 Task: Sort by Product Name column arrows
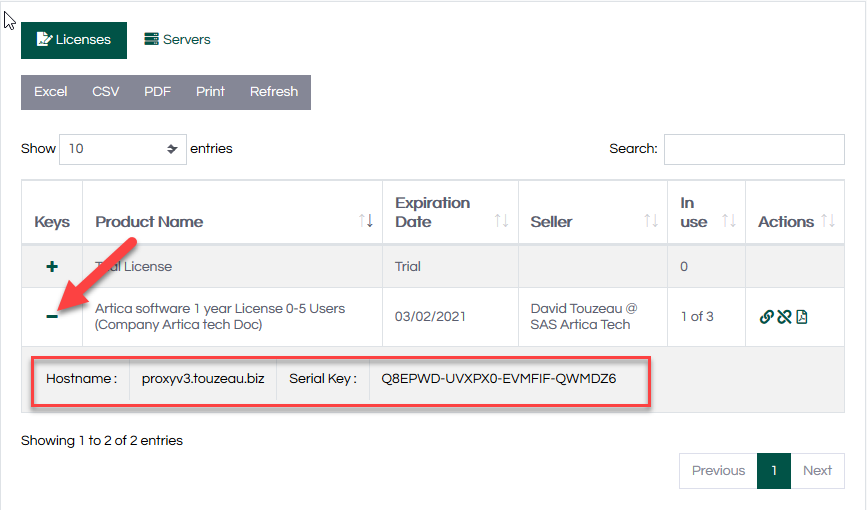pos(366,221)
